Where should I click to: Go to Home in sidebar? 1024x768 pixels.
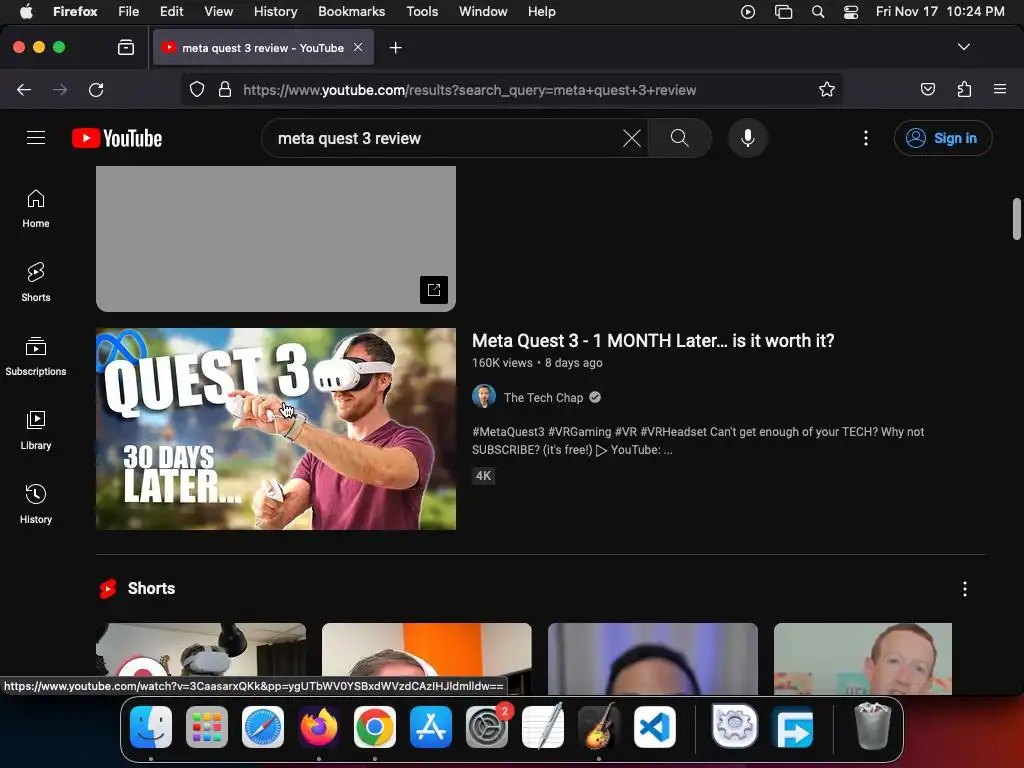point(36,209)
